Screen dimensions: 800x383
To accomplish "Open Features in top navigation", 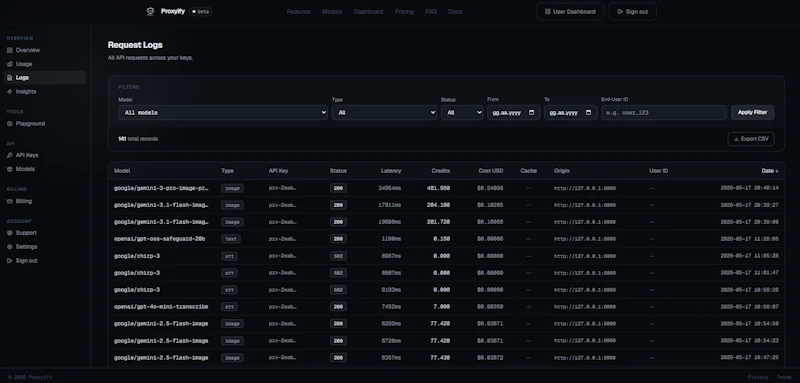I will click(298, 11).
